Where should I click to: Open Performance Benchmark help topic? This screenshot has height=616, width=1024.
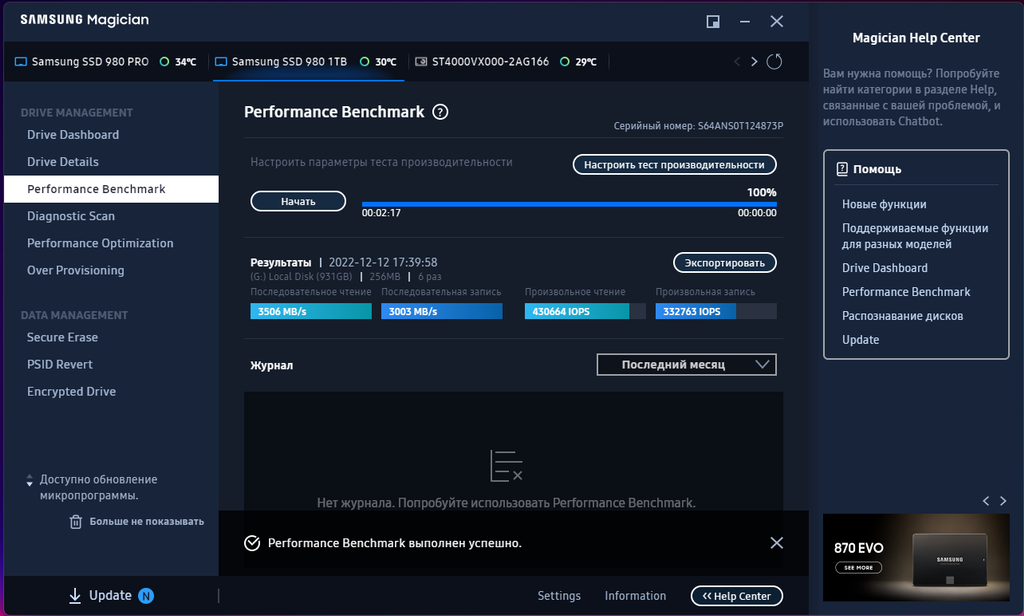pyautogui.click(x=906, y=292)
